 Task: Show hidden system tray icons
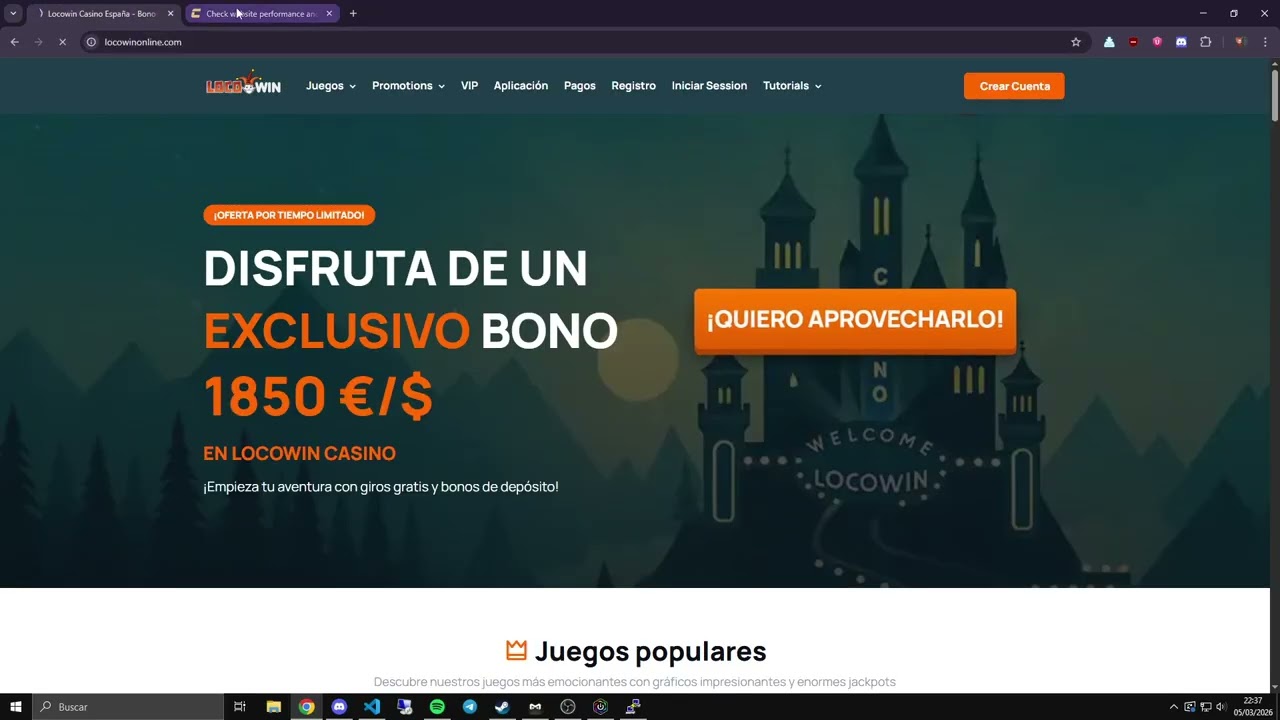tap(1174, 707)
